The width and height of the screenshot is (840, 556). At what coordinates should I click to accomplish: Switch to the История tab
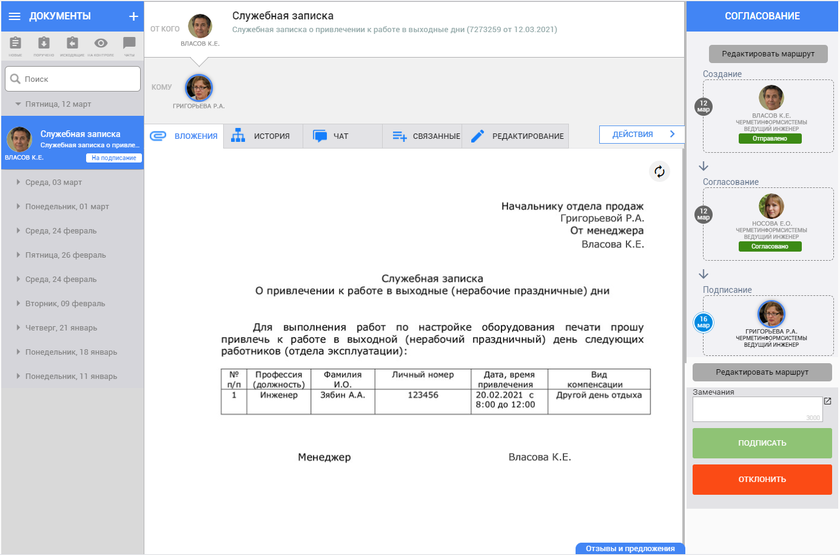[261, 136]
